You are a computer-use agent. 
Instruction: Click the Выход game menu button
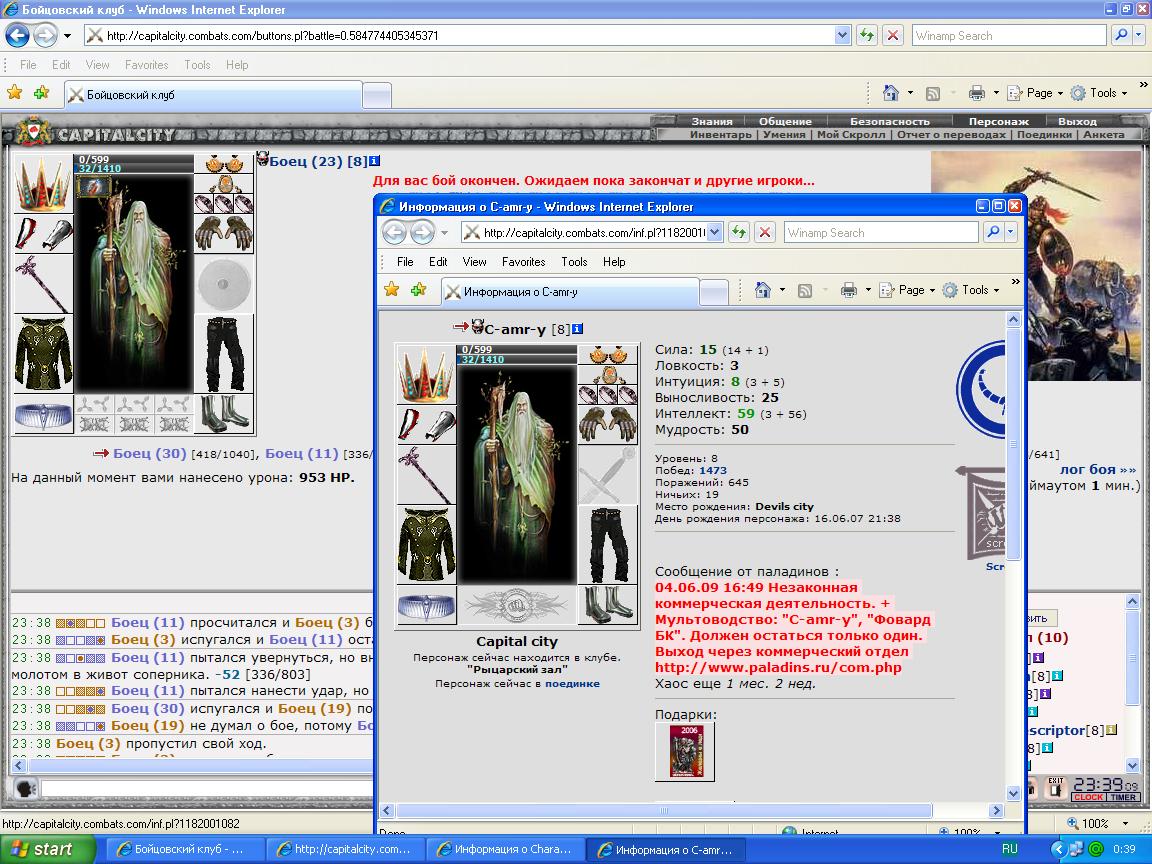pyautogui.click(x=1077, y=121)
